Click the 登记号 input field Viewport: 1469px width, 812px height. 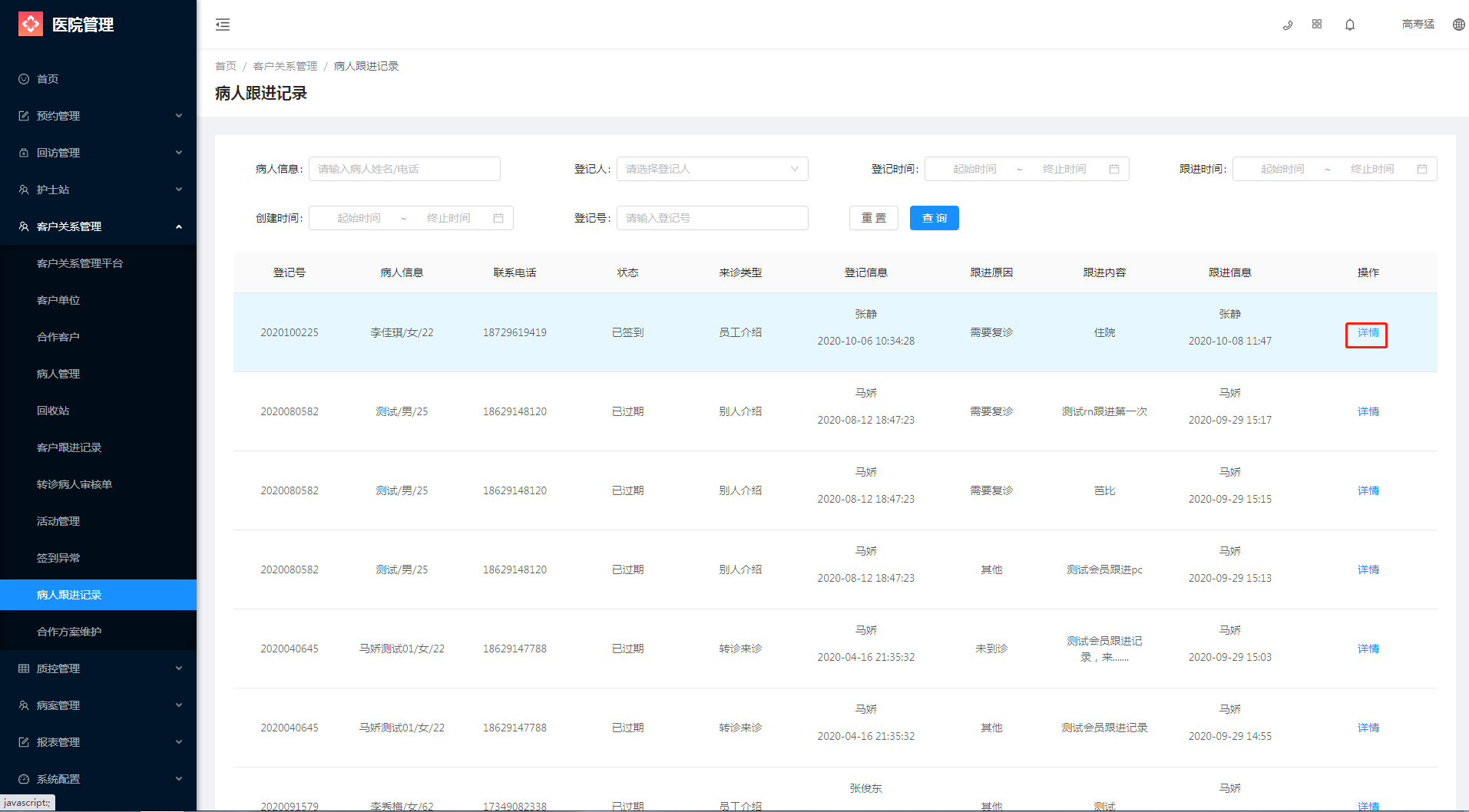[x=713, y=218]
